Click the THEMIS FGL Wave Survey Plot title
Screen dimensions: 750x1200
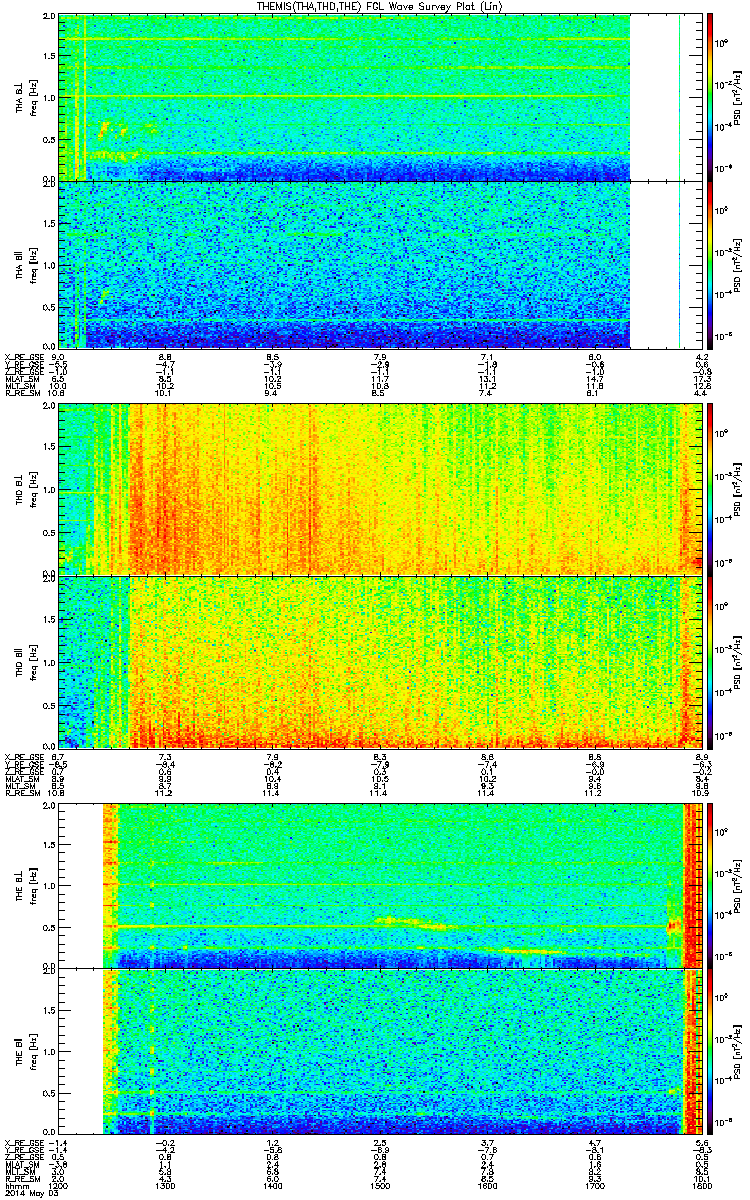pos(381,7)
